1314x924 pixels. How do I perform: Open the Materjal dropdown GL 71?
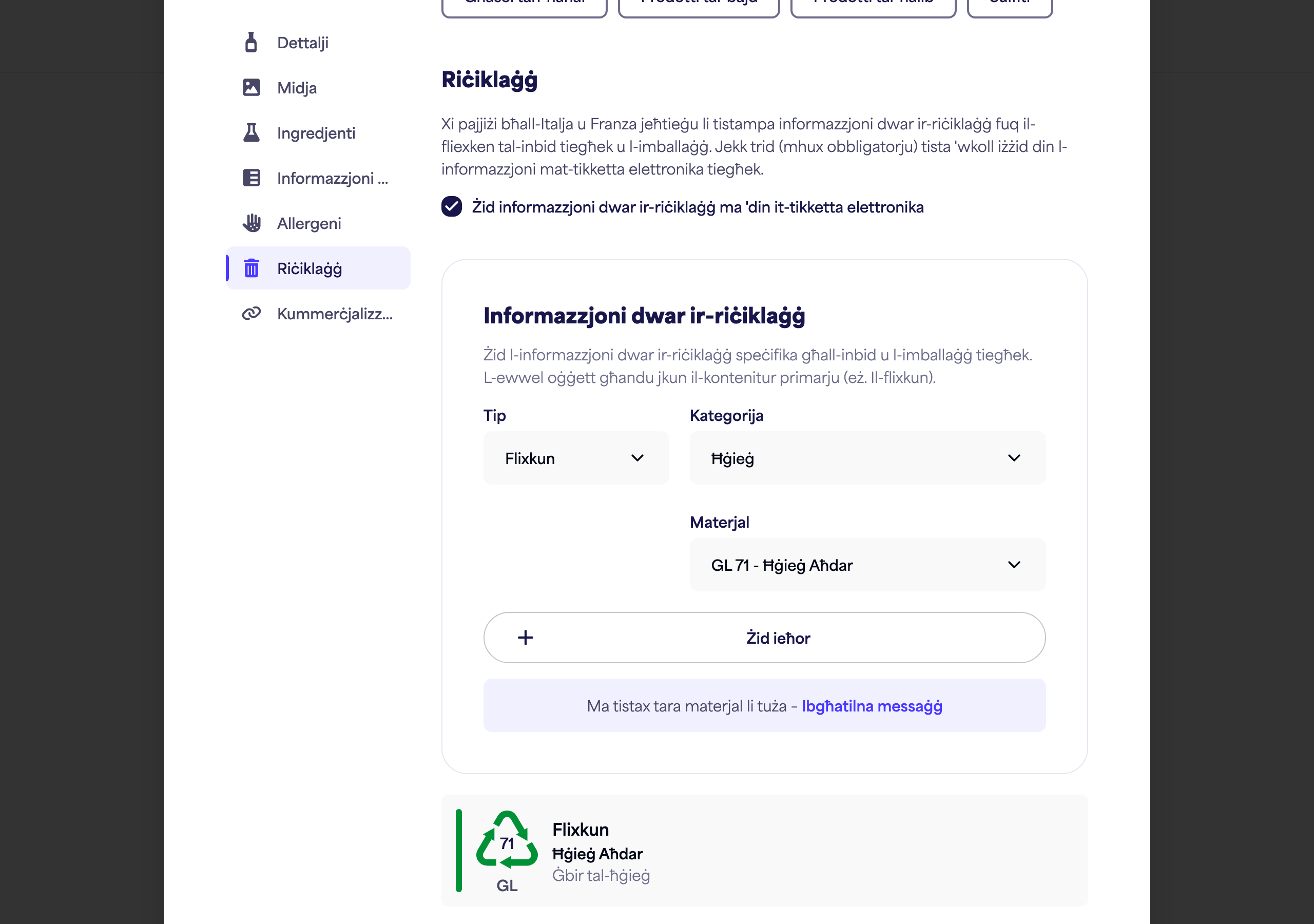click(867, 565)
